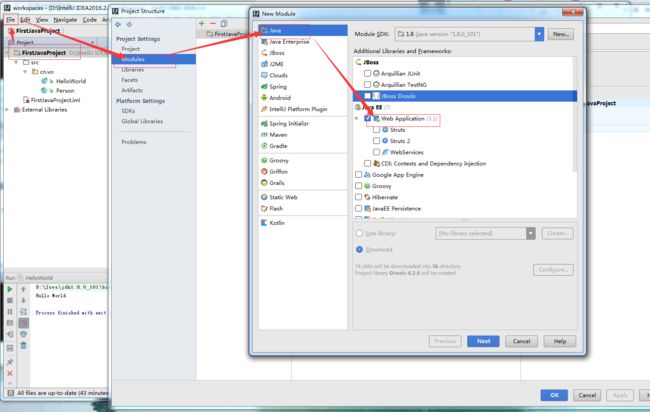The width and height of the screenshot is (650, 412).
Task: Open Code menu
Action: coord(90,19)
